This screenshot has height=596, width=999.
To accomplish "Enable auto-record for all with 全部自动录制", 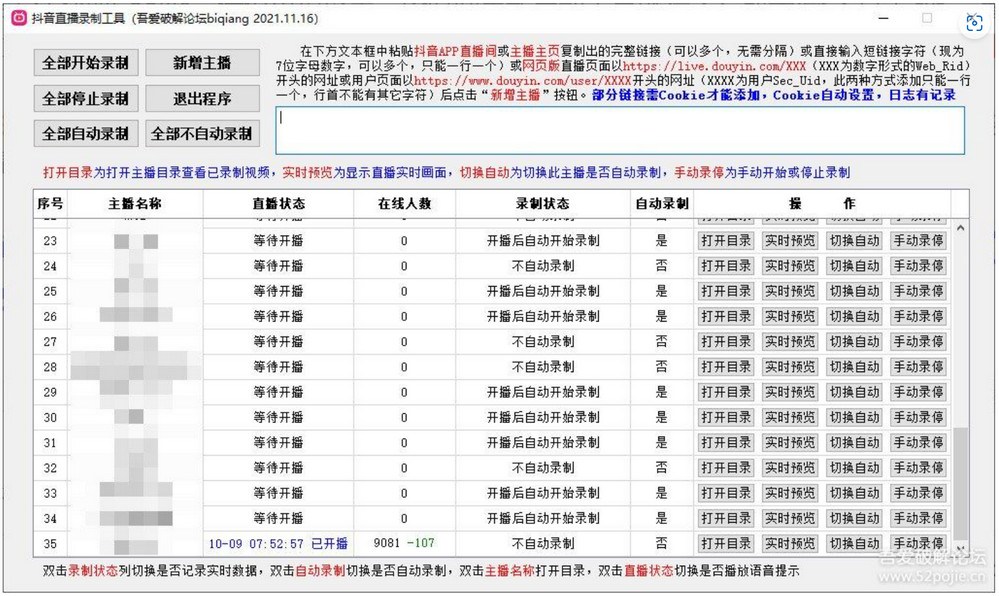I will point(85,134).
